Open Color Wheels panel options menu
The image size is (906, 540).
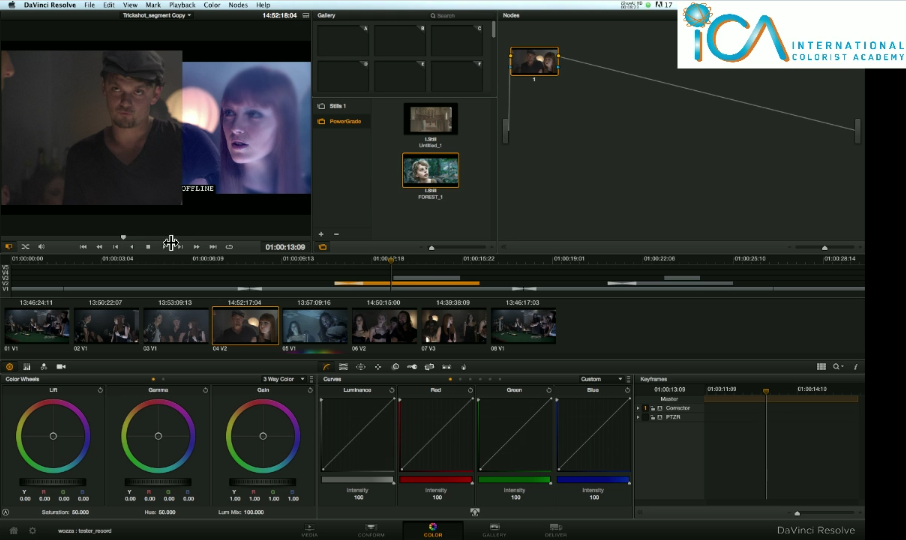(311, 379)
